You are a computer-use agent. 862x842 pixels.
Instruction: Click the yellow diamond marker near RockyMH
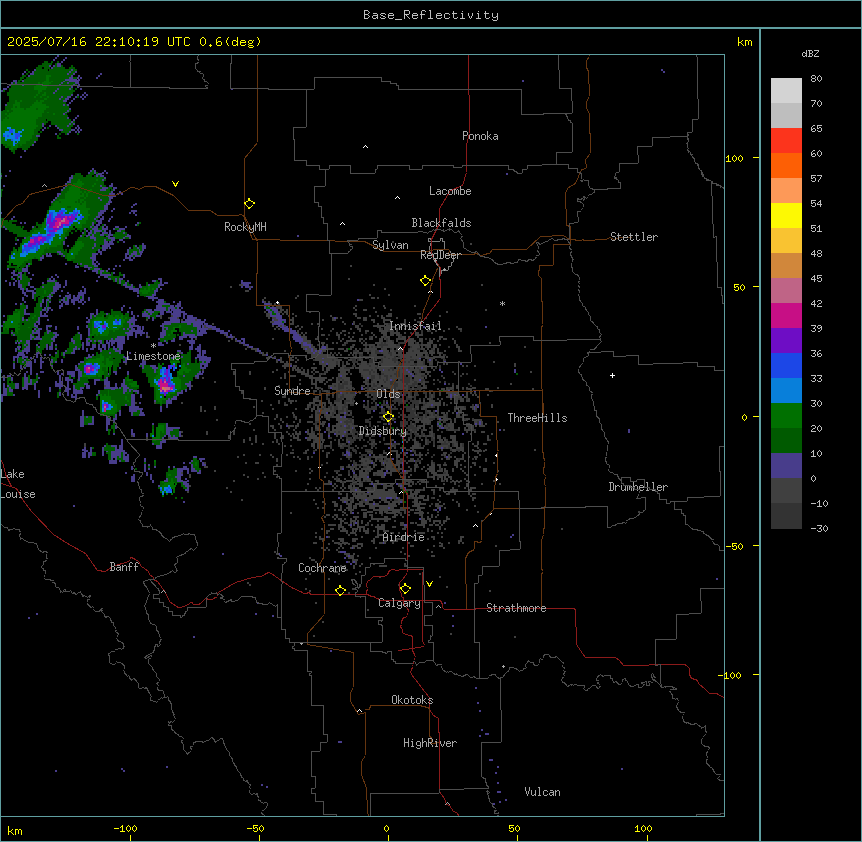click(x=249, y=204)
